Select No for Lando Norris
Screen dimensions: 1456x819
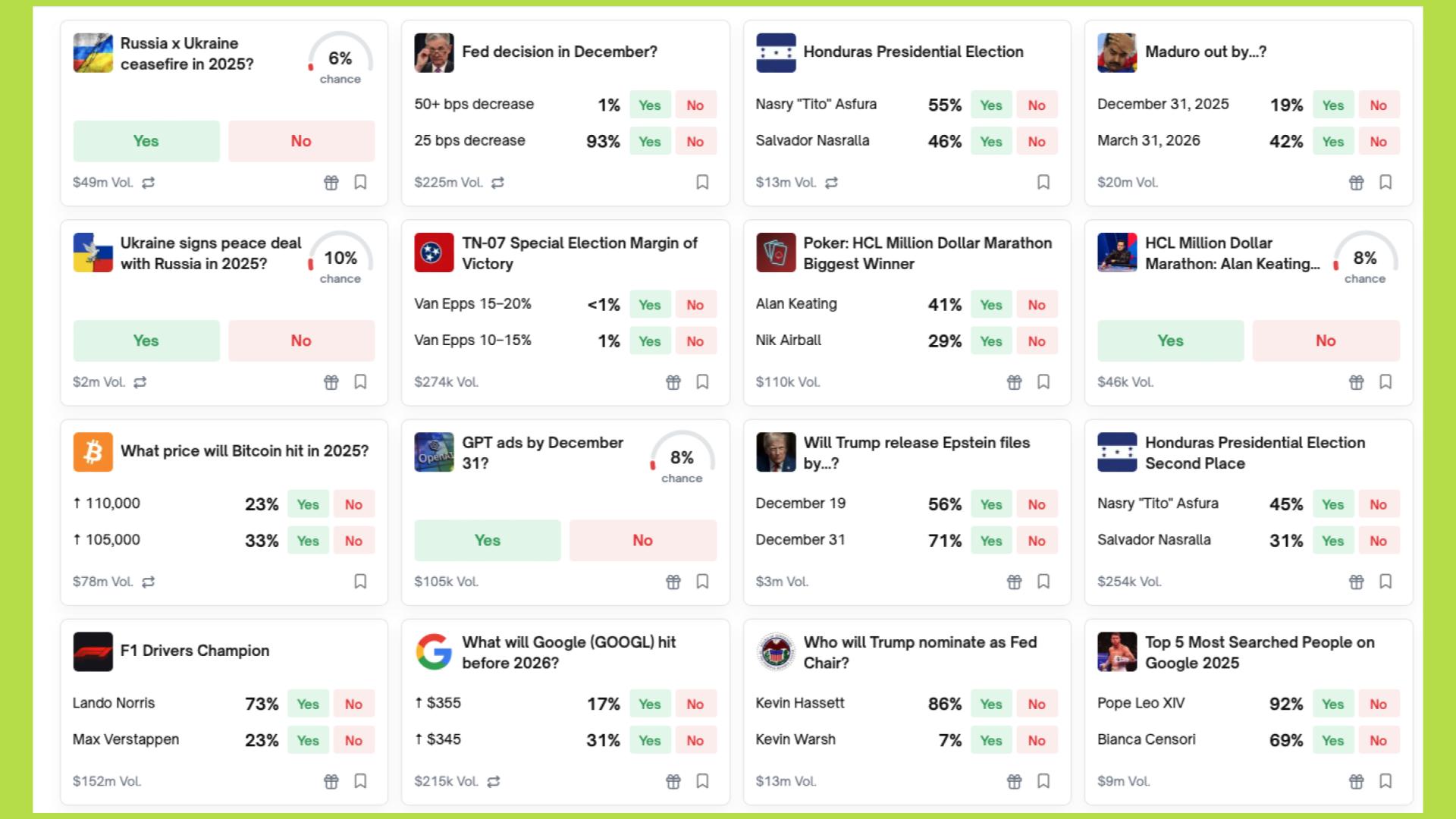[353, 704]
